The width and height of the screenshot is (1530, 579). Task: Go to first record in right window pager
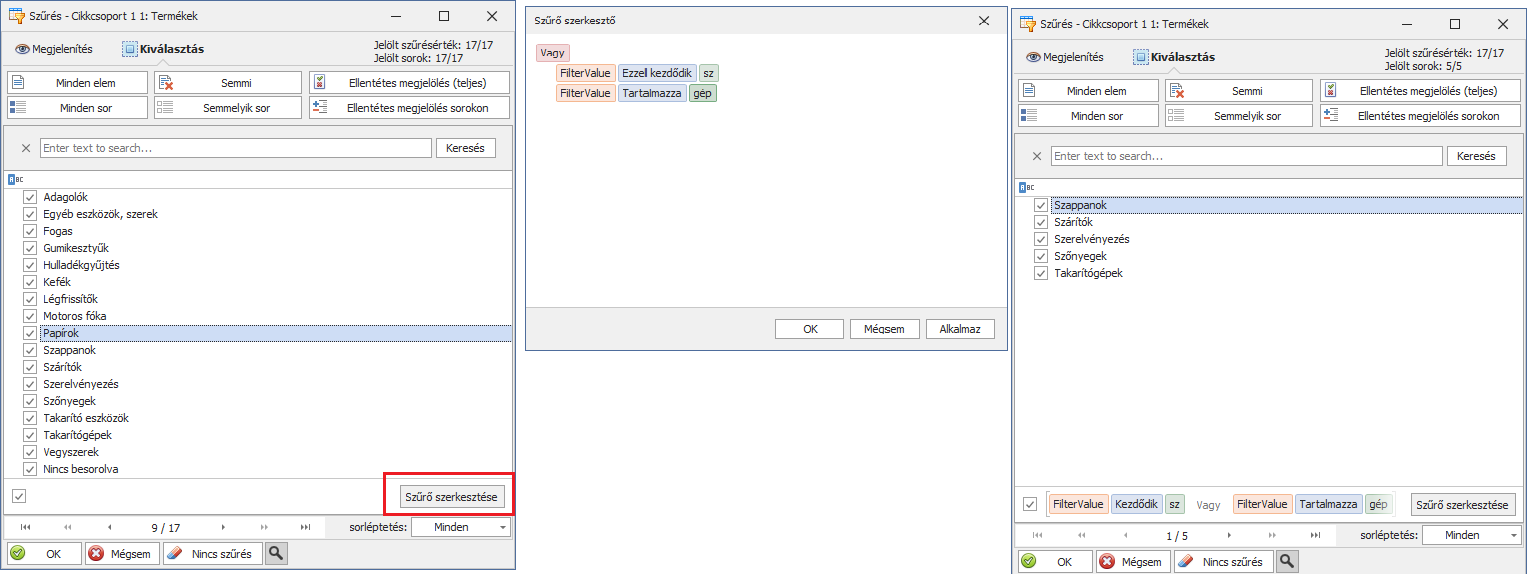point(1036,535)
